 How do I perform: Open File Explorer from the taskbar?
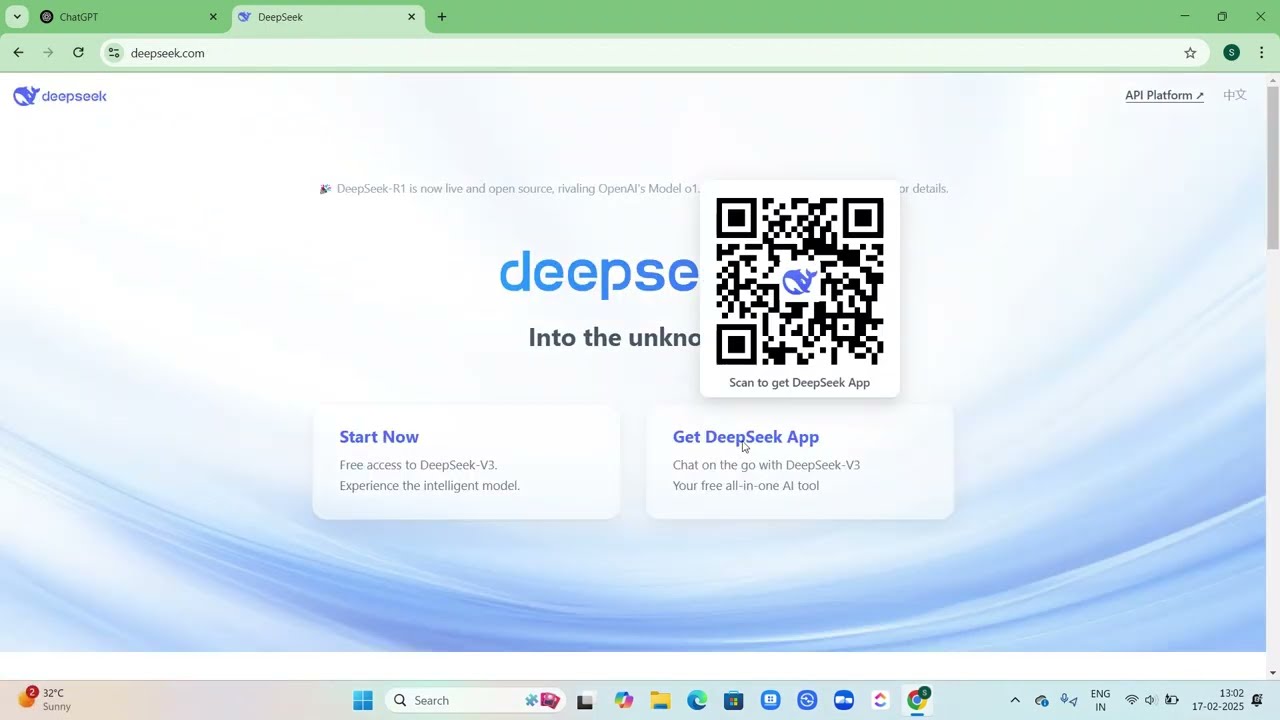click(660, 700)
